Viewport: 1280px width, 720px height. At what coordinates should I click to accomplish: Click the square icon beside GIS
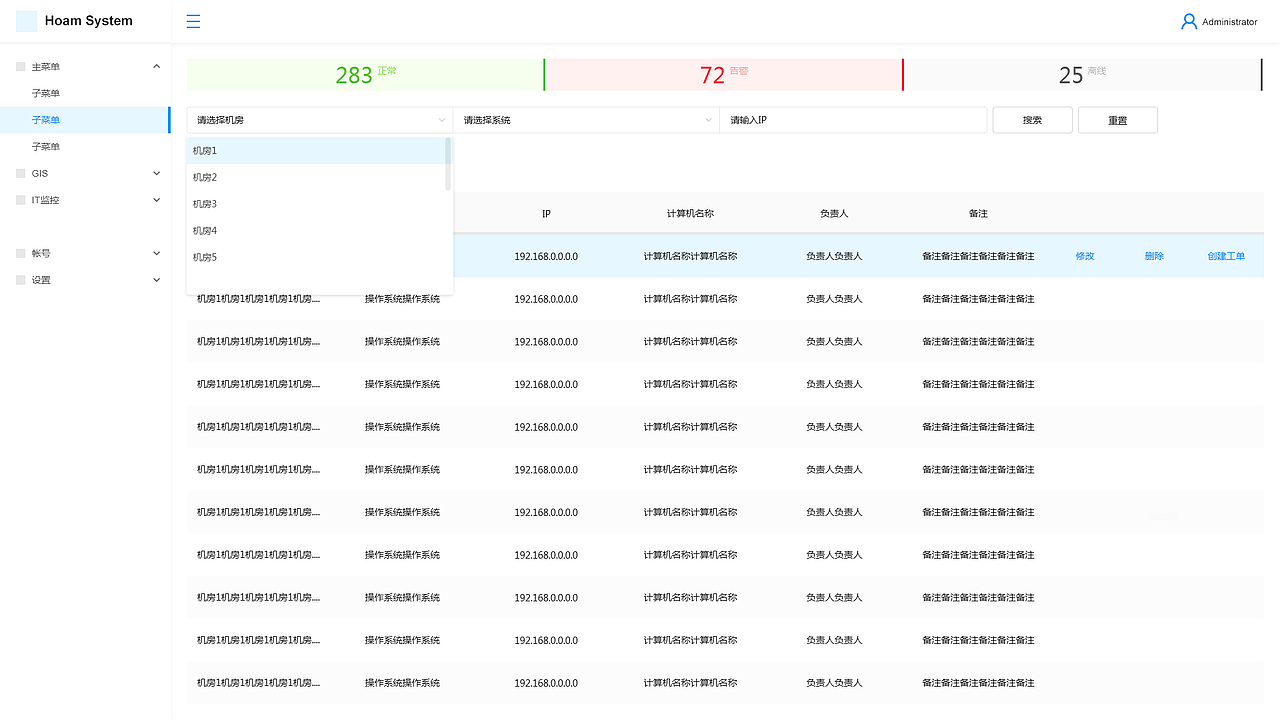pos(20,173)
